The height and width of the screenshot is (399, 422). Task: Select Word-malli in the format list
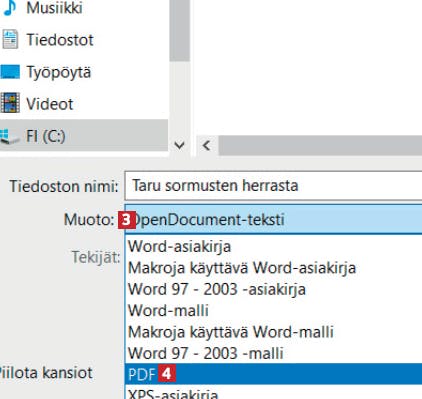(273, 311)
